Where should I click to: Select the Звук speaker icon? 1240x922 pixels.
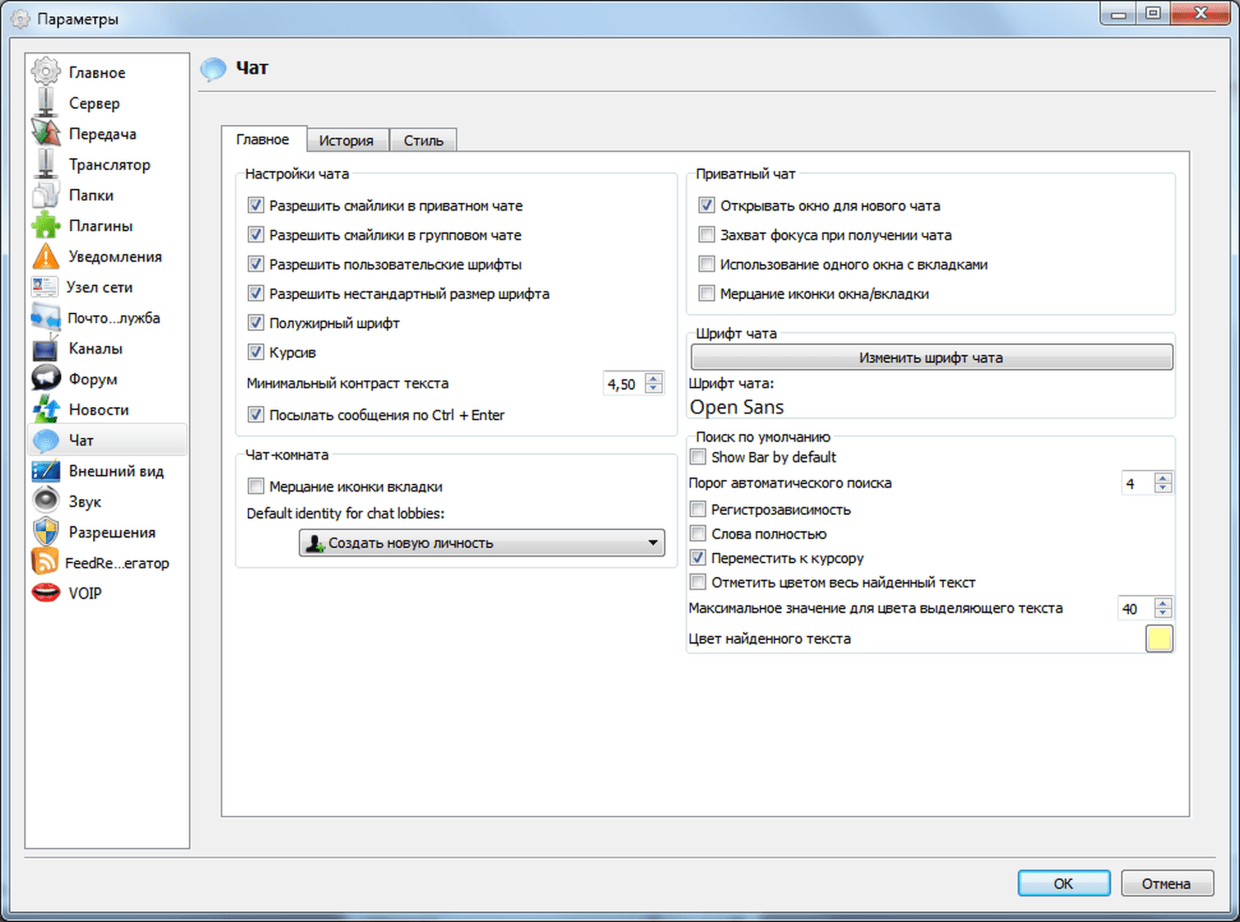[46, 502]
